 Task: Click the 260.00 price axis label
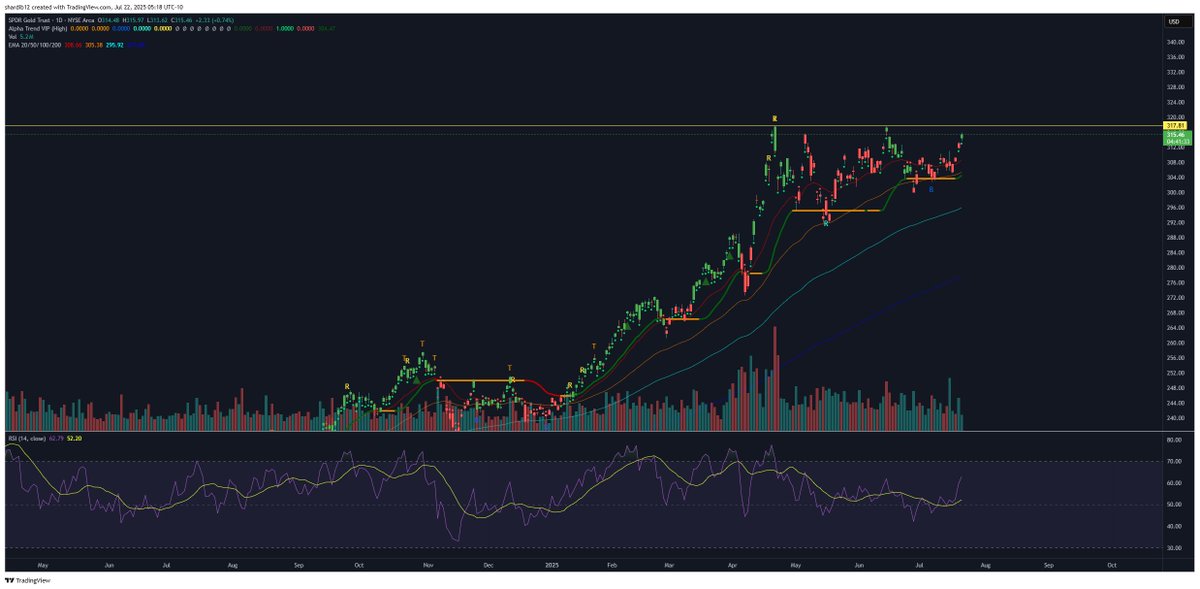pyautogui.click(x=1177, y=342)
